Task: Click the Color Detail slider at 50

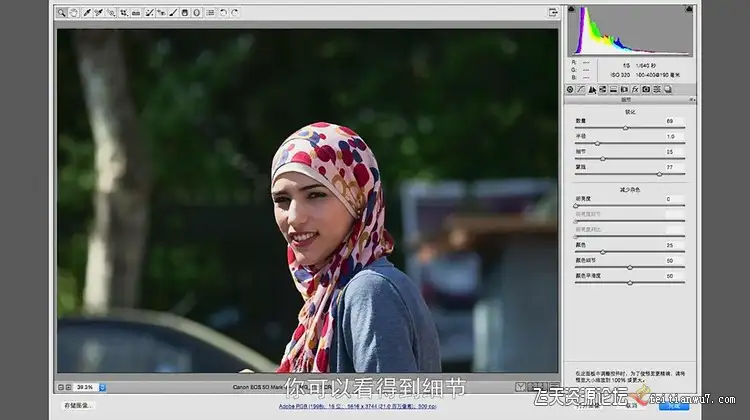Action: coord(630,268)
